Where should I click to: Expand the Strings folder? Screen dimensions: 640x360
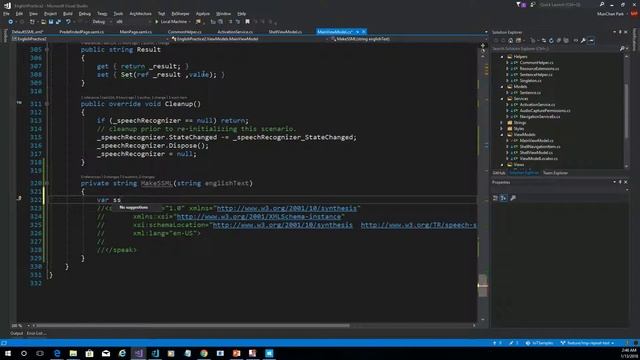[502, 122]
